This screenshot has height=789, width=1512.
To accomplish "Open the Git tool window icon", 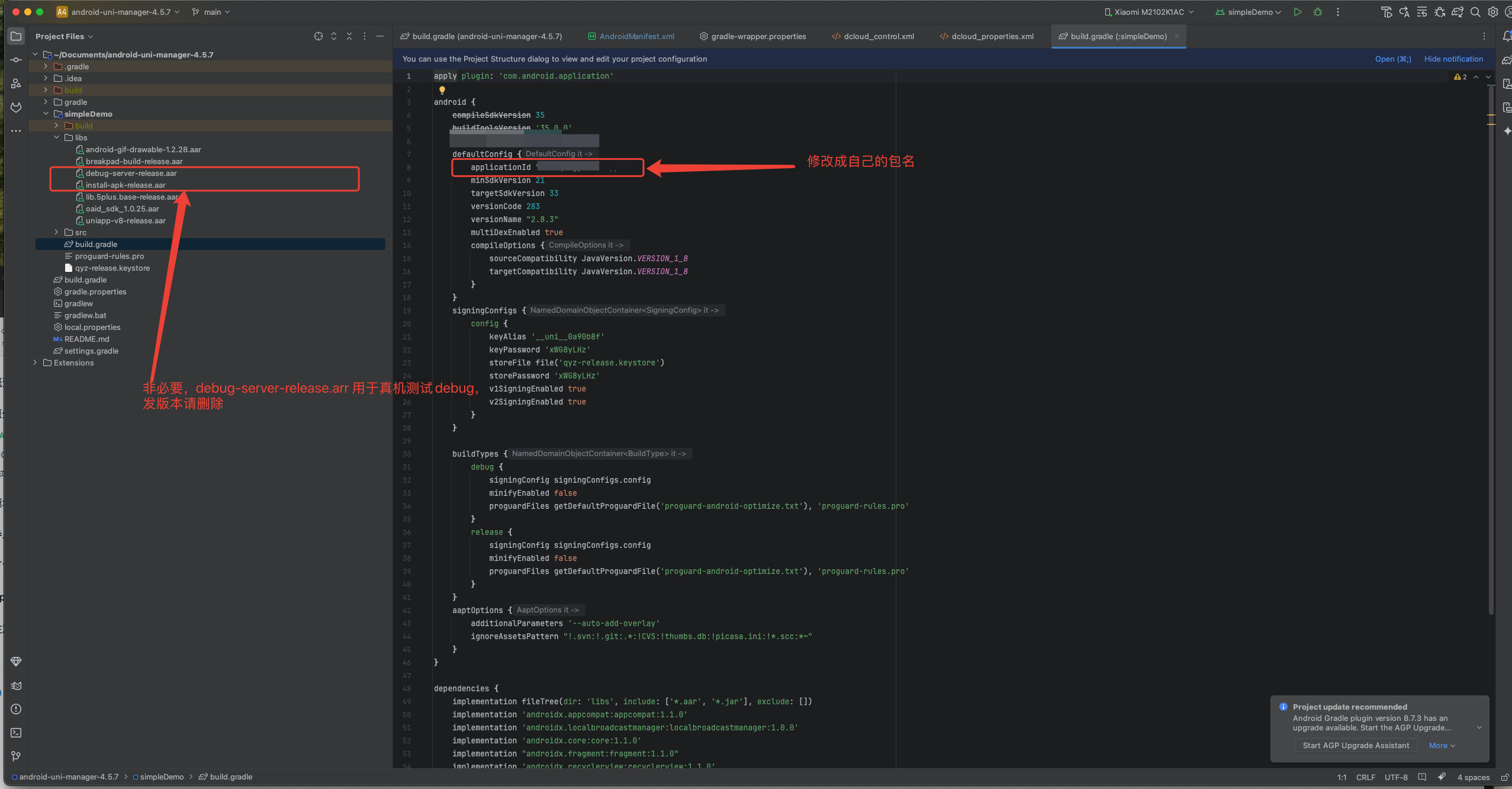I will click(x=16, y=756).
